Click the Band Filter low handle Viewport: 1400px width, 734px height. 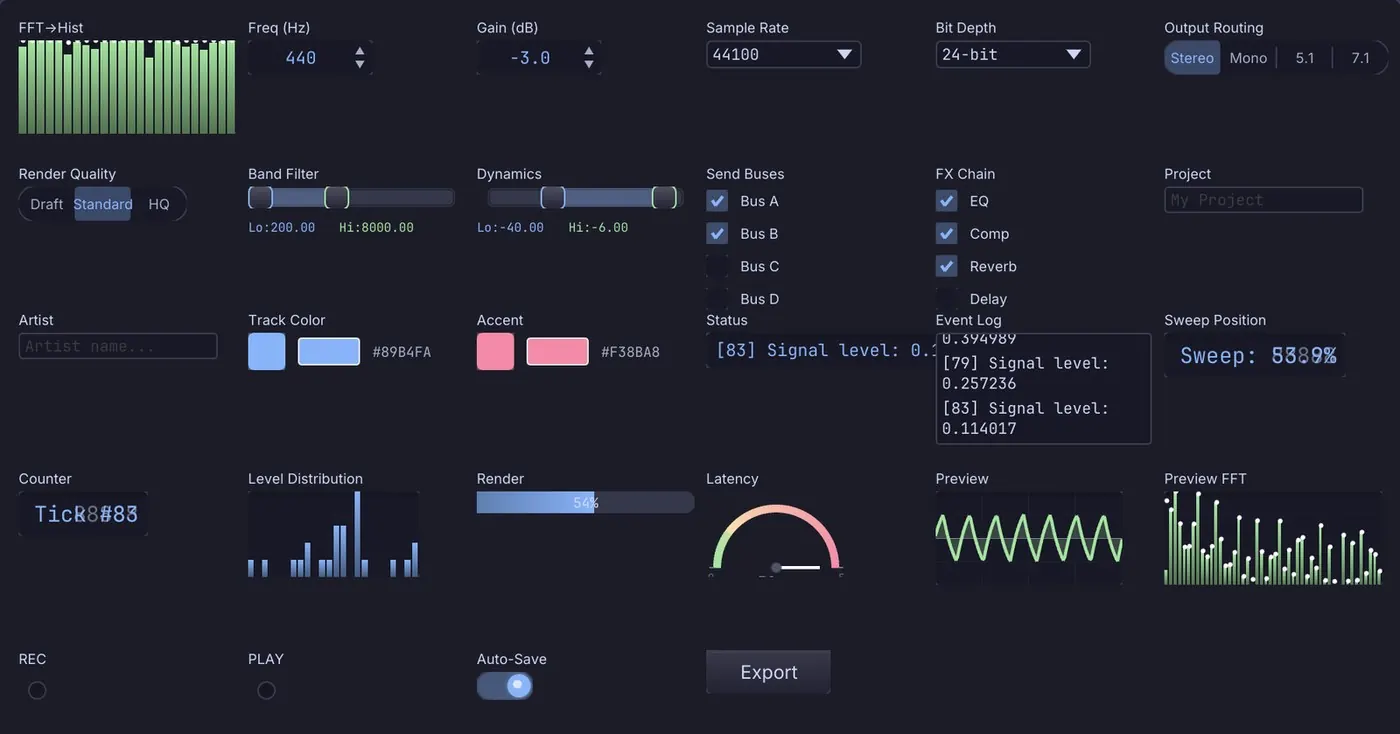pos(260,197)
